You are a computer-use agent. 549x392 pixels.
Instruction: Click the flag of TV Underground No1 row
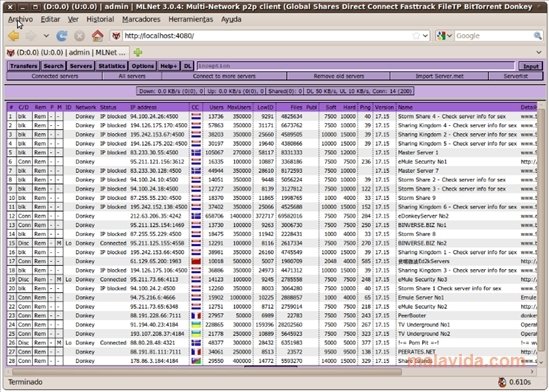(x=196, y=325)
